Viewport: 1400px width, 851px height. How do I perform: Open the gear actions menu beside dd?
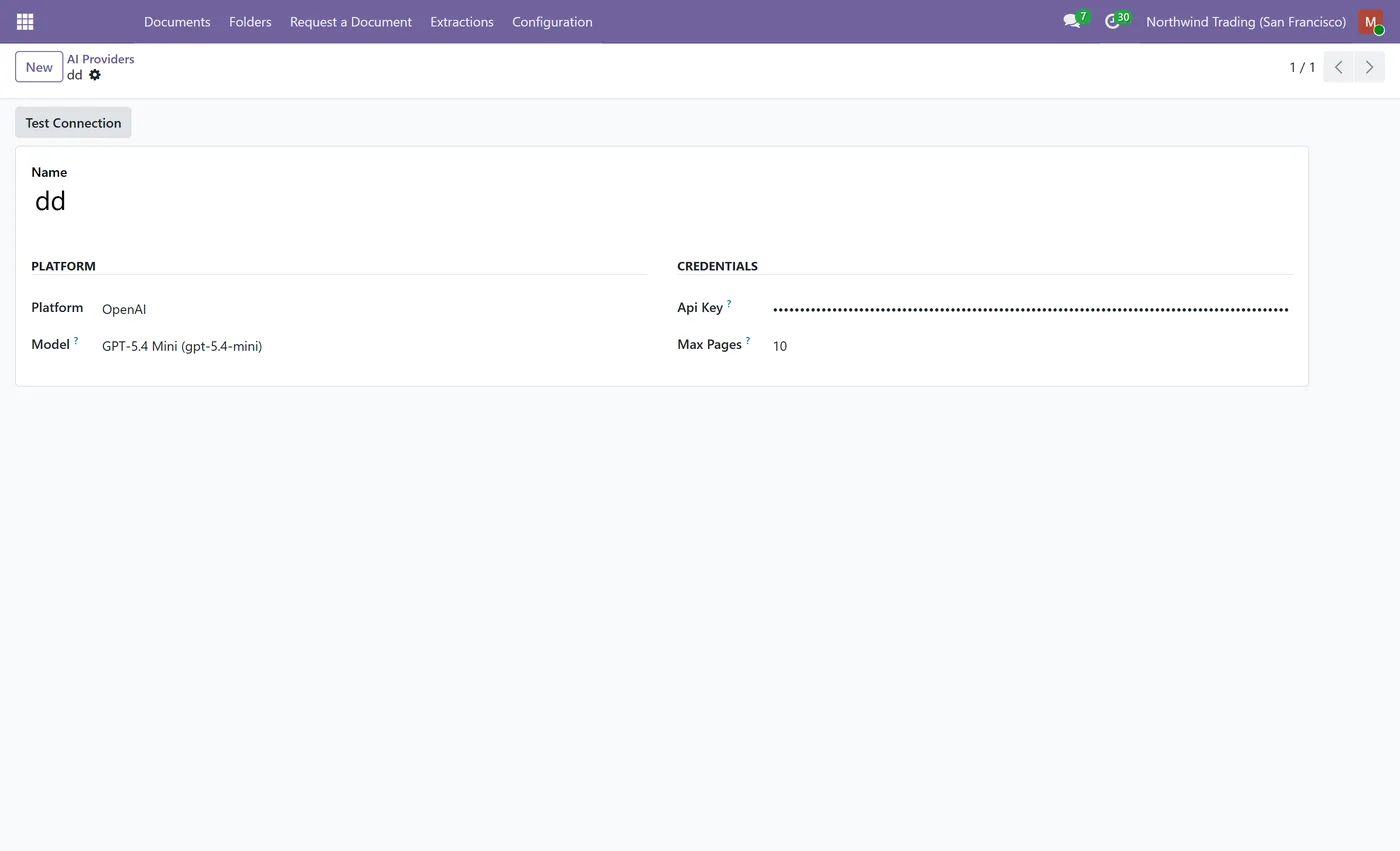pyautogui.click(x=95, y=75)
